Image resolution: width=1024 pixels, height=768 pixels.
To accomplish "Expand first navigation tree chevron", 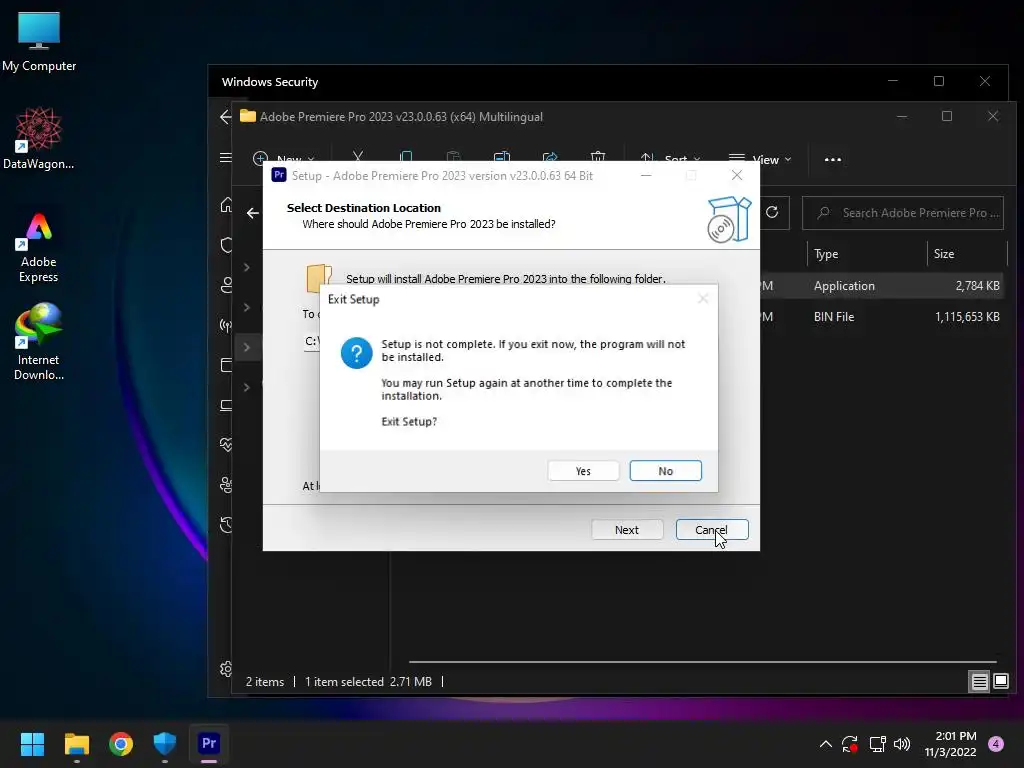I will tap(247, 267).
